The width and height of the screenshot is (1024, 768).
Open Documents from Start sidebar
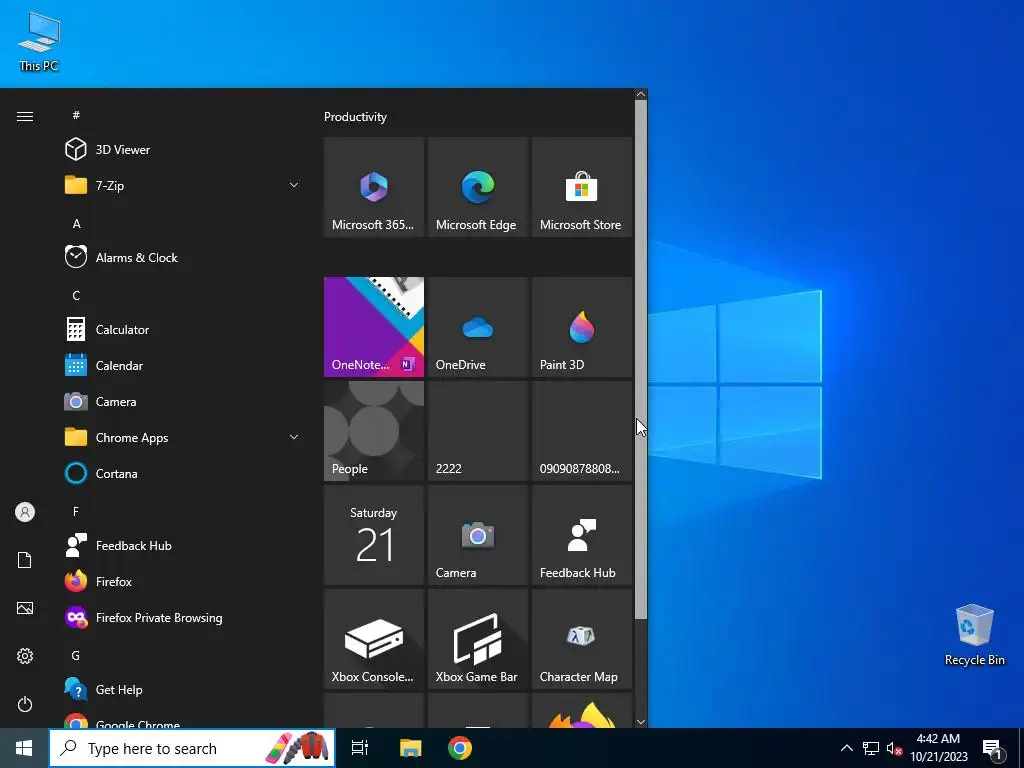coord(25,560)
